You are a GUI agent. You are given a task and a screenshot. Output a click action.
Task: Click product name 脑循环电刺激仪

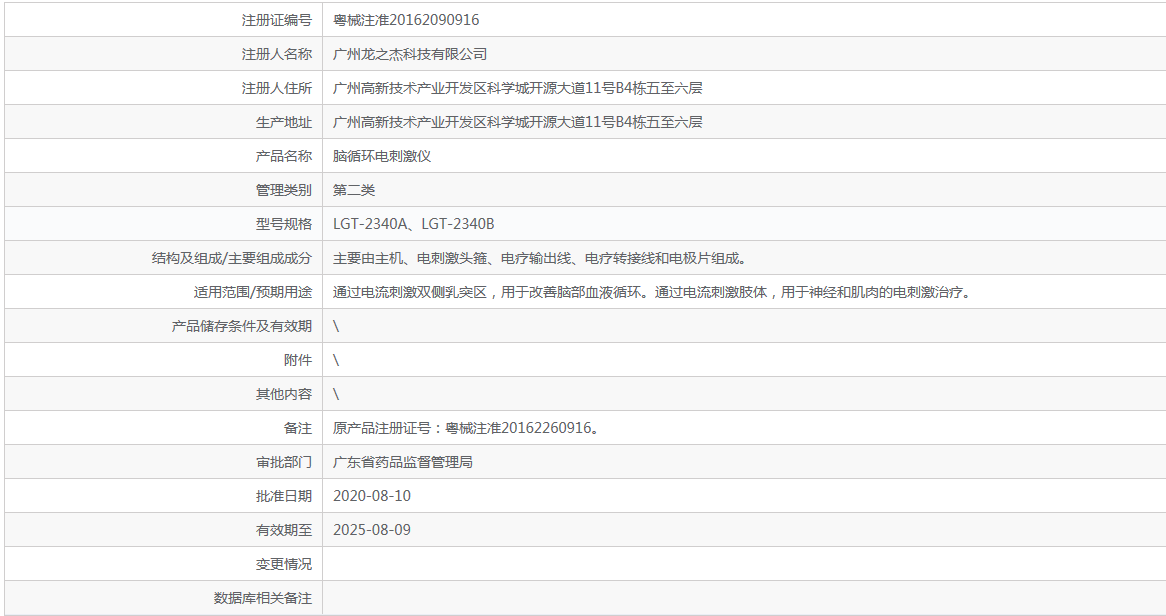tap(381, 156)
